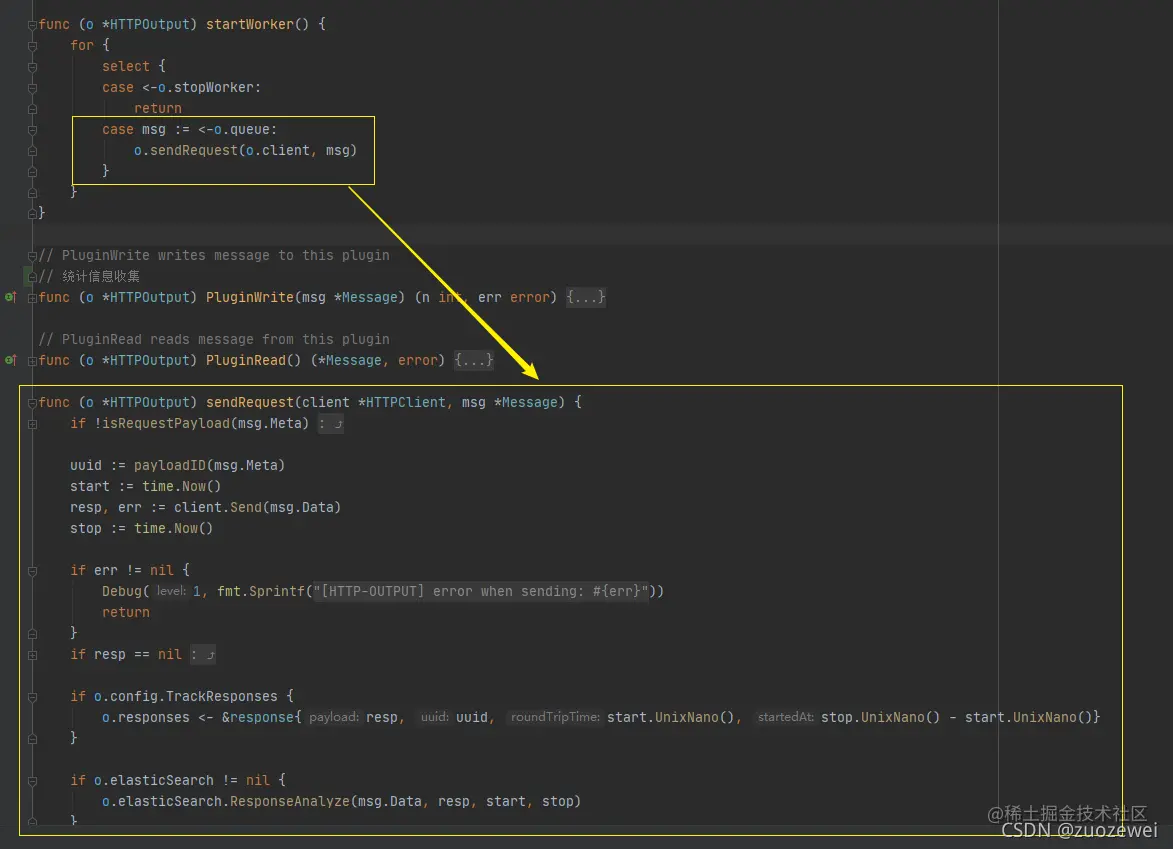This screenshot has height=849, width=1173.
Task: Click folded placeholder after 'if resp == nil'
Action: [203, 655]
